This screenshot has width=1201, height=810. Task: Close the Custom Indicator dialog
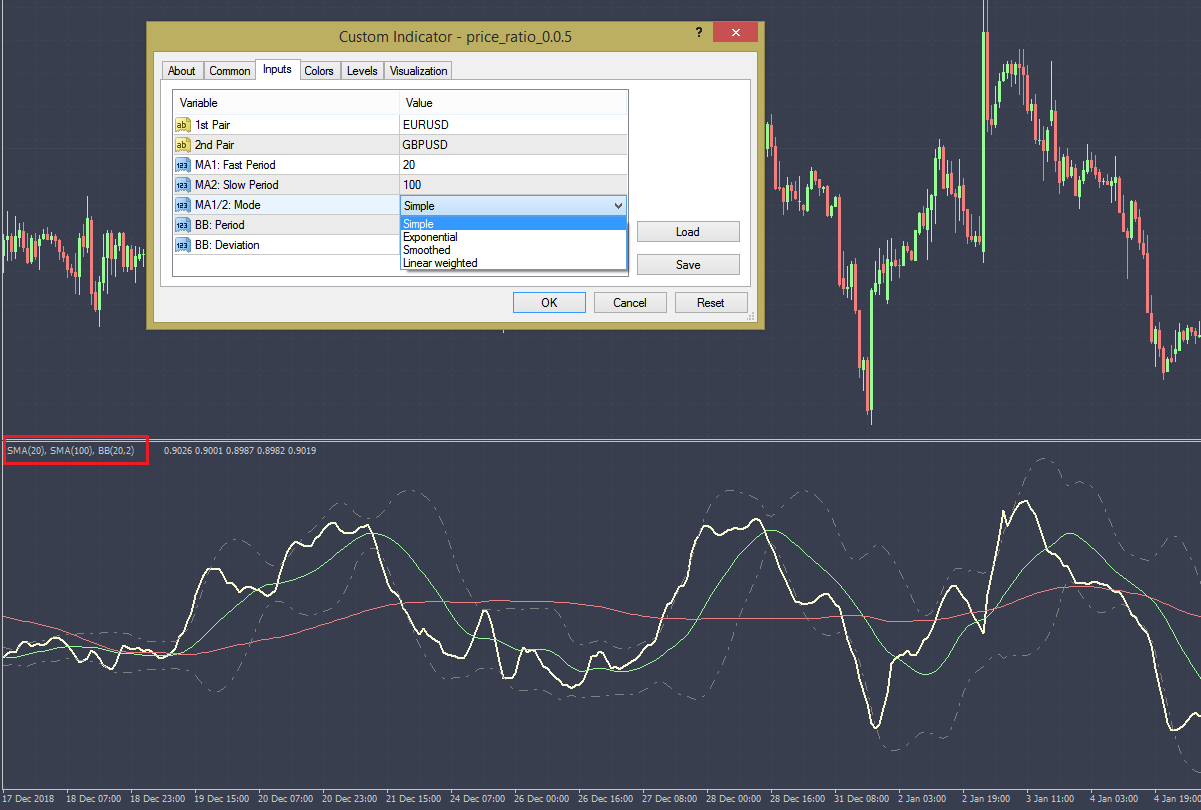point(737,33)
